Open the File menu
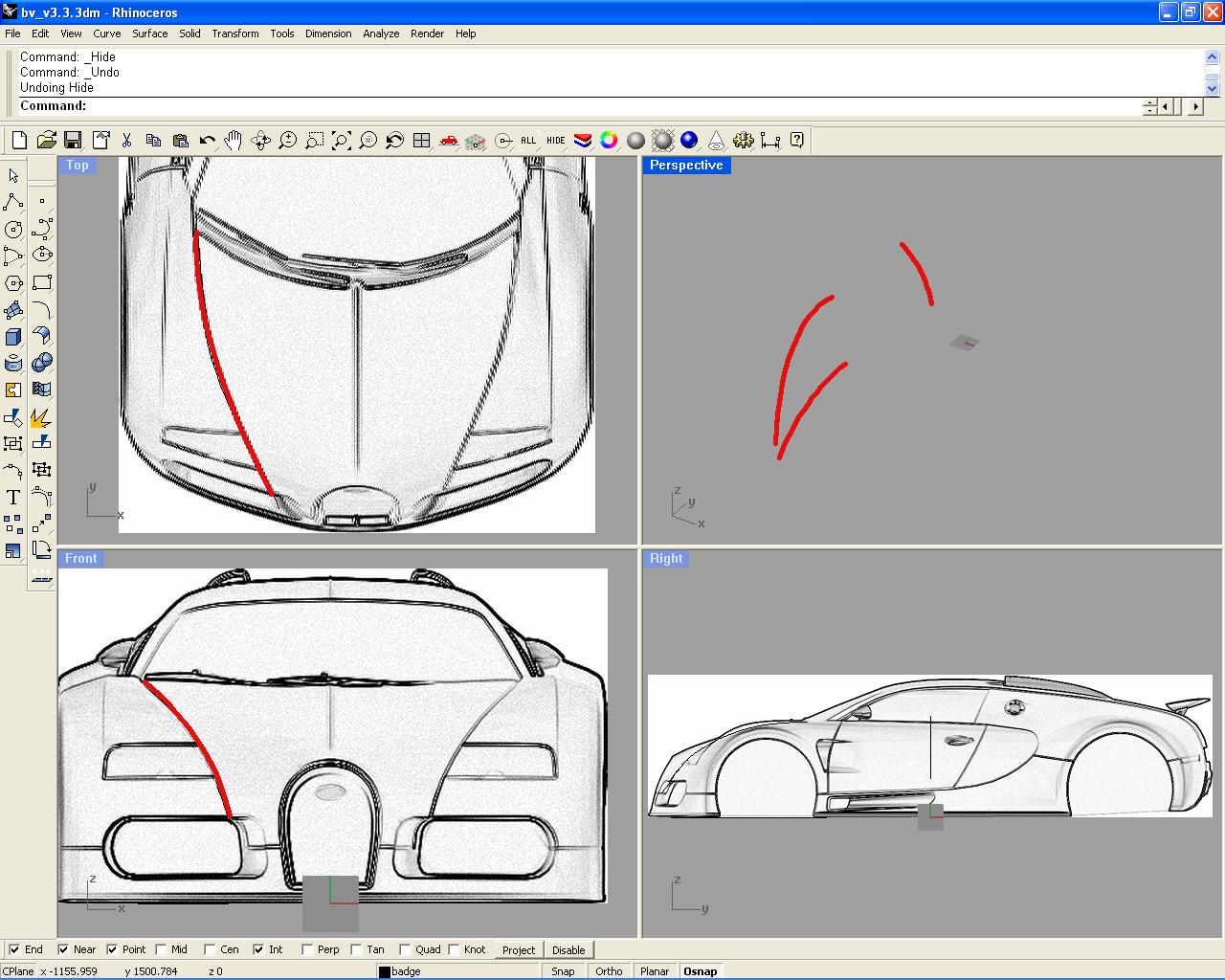The image size is (1225, 980). click(x=12, y=33)
